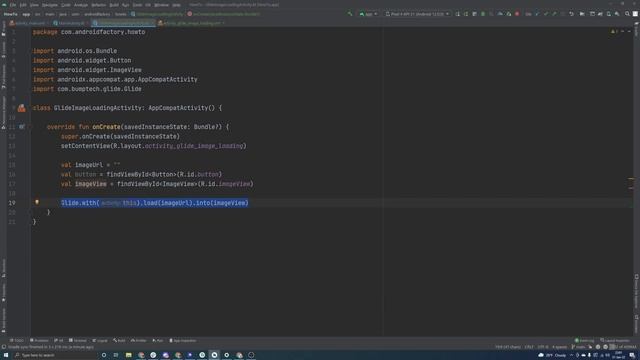Click the Gradle sync finished status message
The height and width of the screenshot is (360, 640).
click(x=51, y=347)
